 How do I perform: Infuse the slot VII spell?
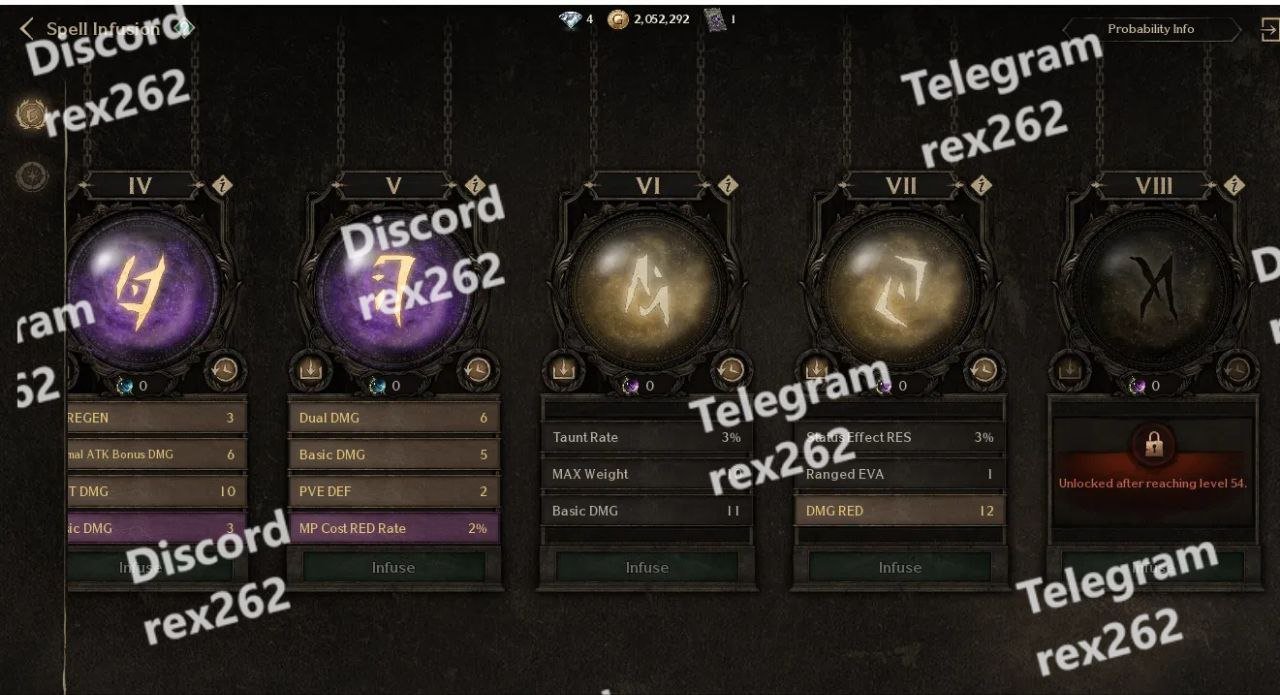tap(900, 567)
